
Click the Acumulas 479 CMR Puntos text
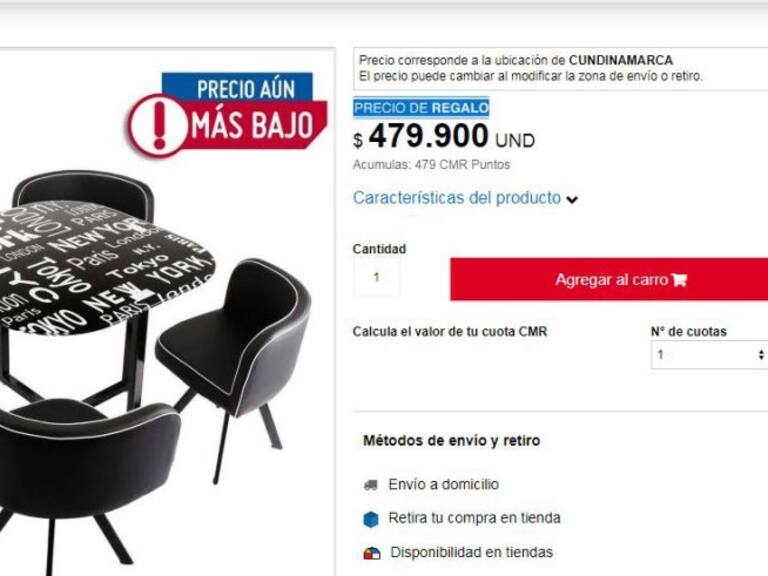click(x=431, y=165)
